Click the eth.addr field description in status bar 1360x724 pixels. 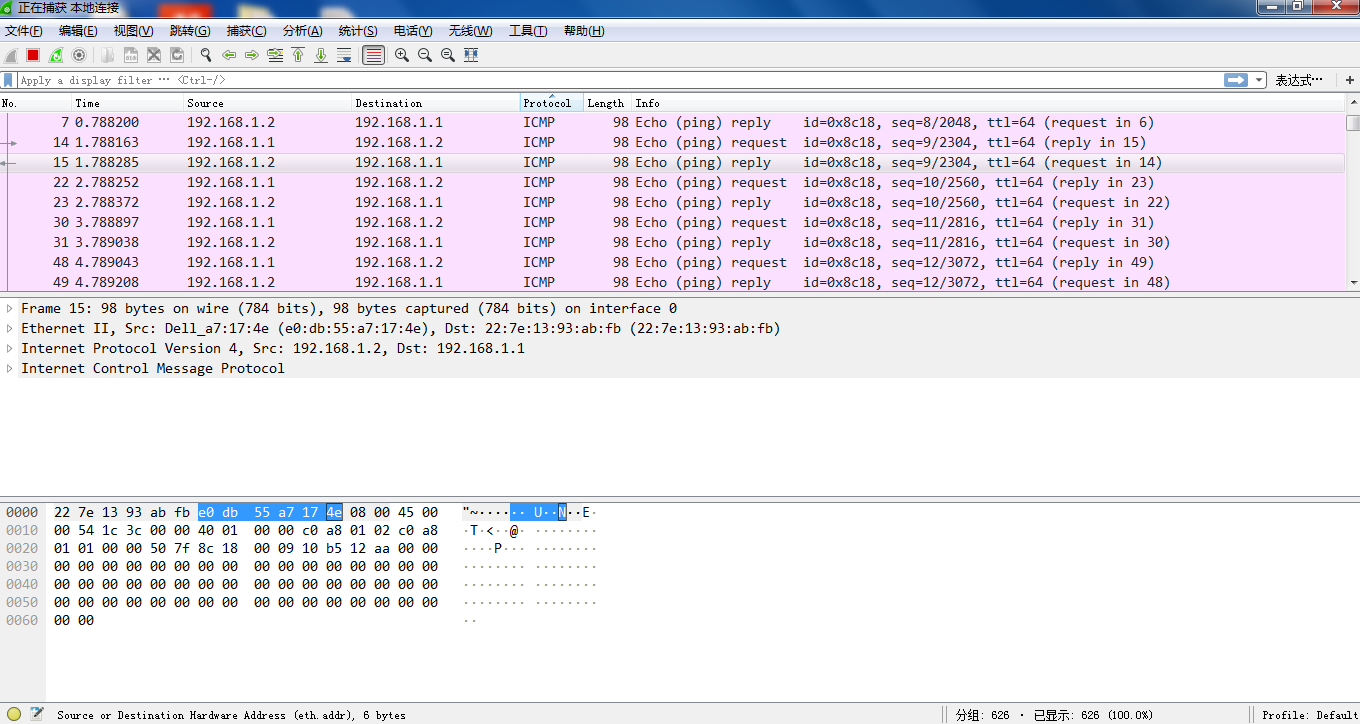[231, 715]
